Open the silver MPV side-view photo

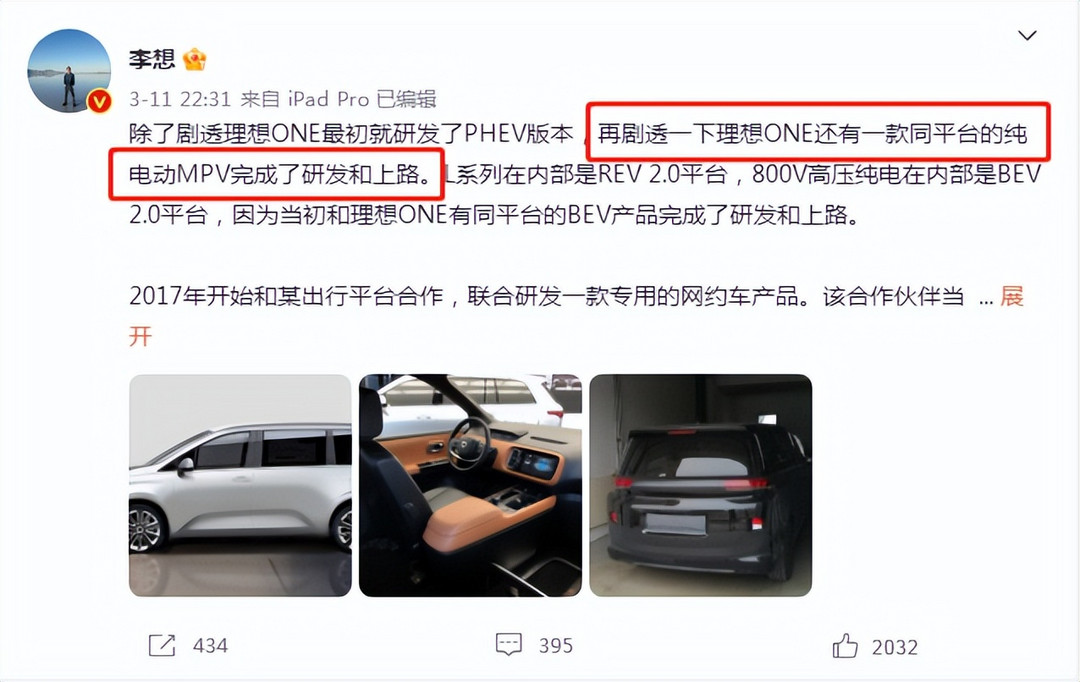(x=240, y=485)
